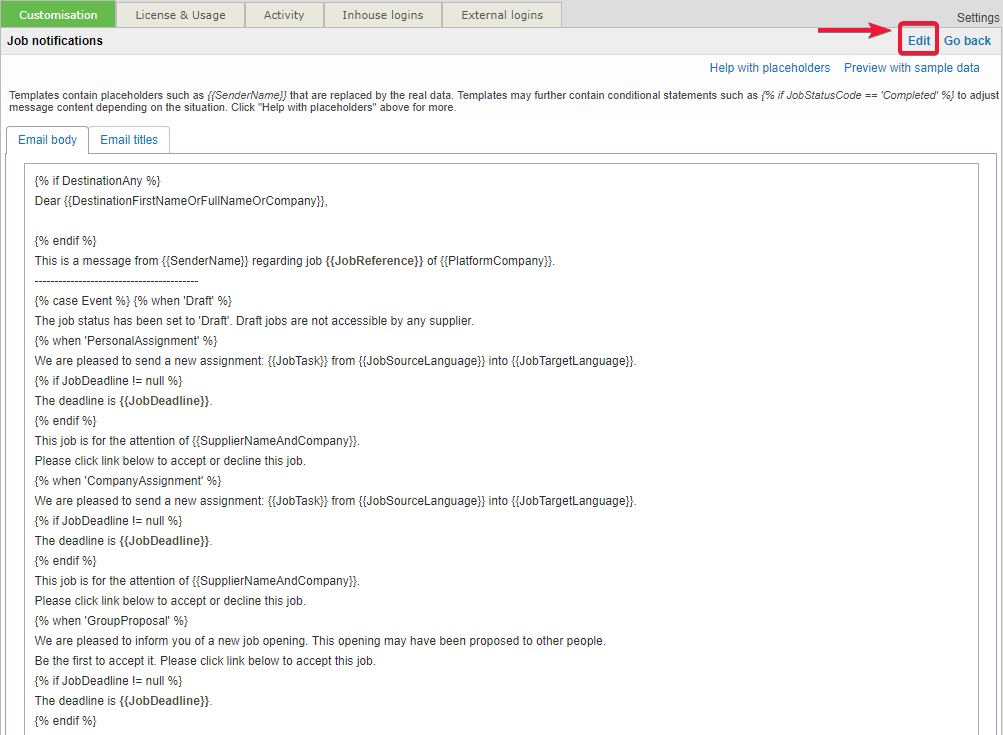Open Help with placeholders
Screen dimensions: 1003x735
[x=769, y=68]
